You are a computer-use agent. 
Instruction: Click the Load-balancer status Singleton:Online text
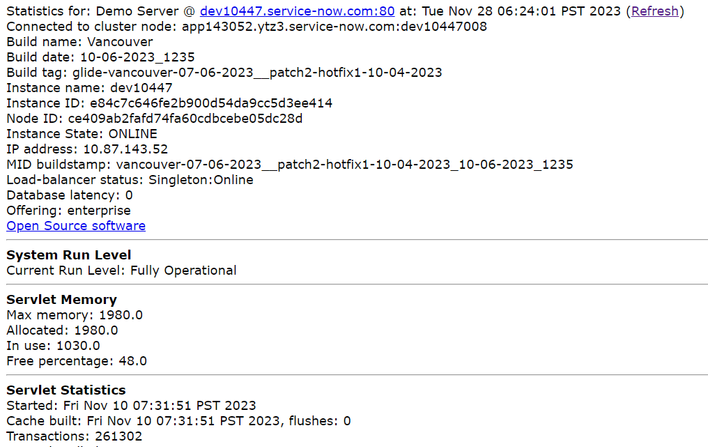130,180
